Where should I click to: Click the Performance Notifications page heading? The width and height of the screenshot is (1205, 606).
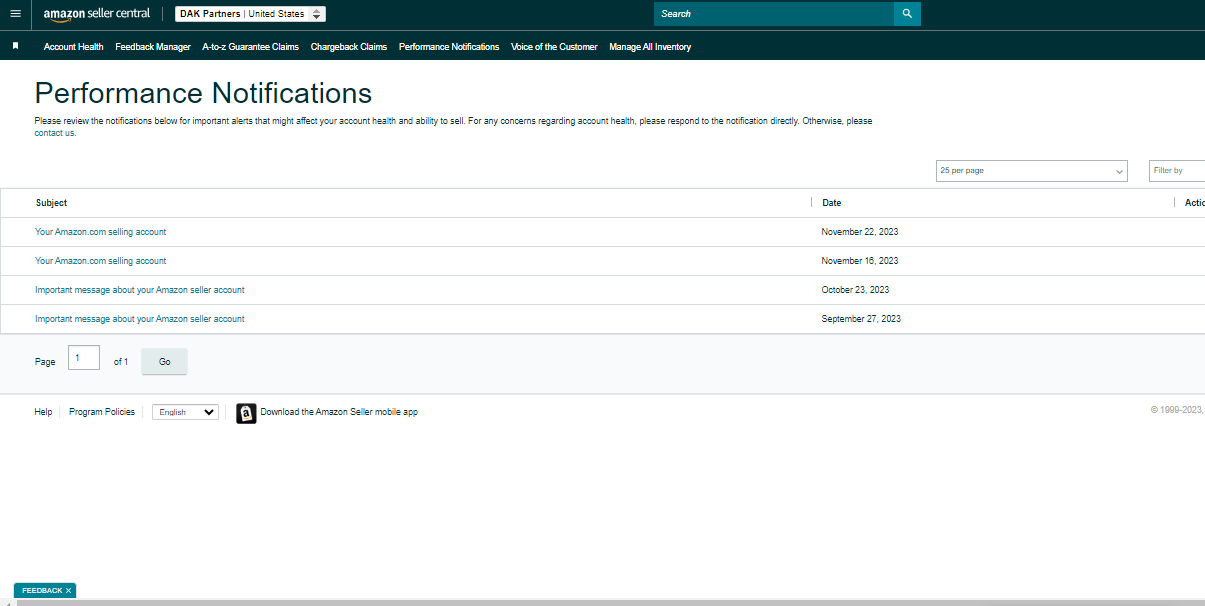pos(203,93)
